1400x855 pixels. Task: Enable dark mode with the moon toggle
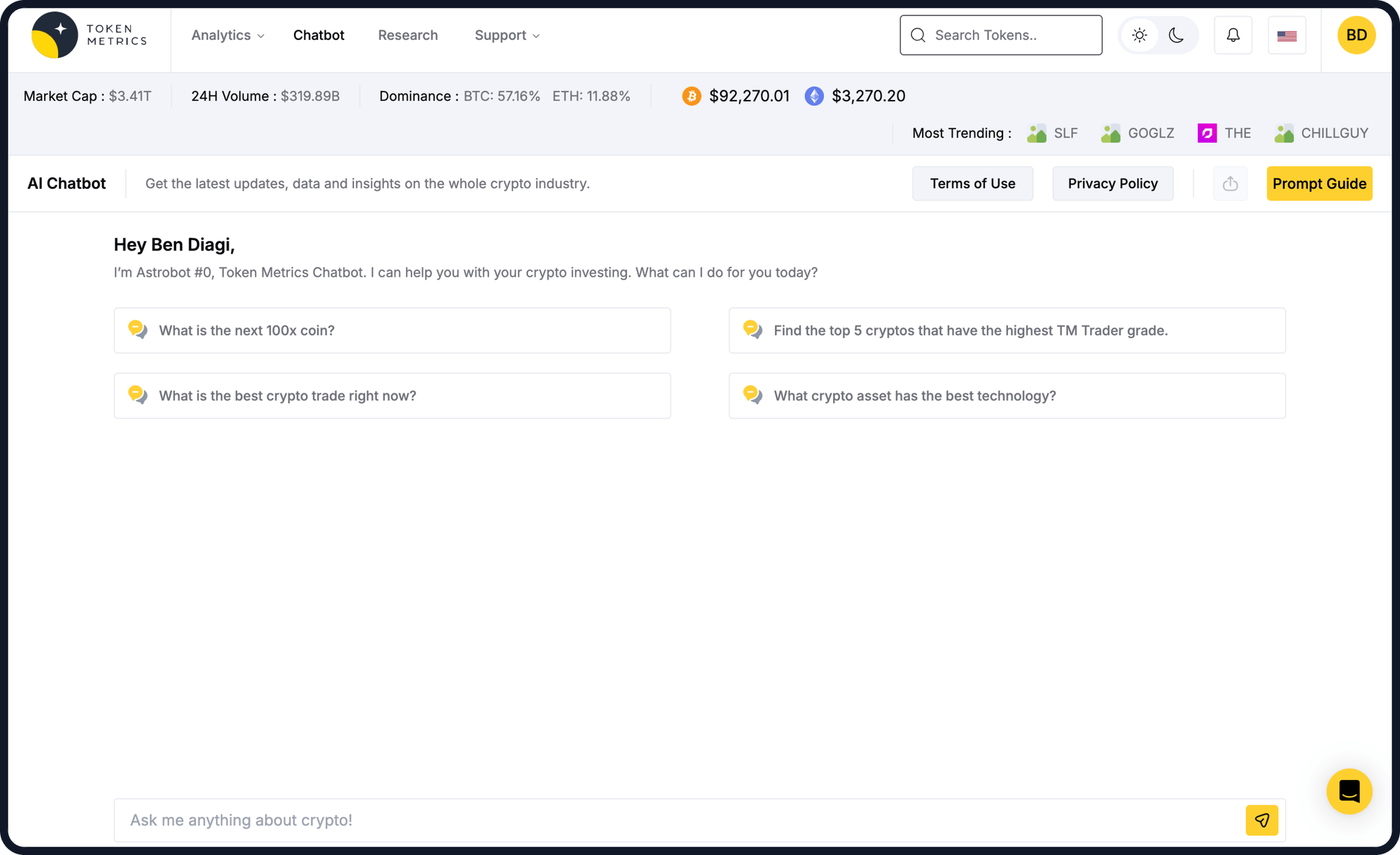pos(1175,35)
